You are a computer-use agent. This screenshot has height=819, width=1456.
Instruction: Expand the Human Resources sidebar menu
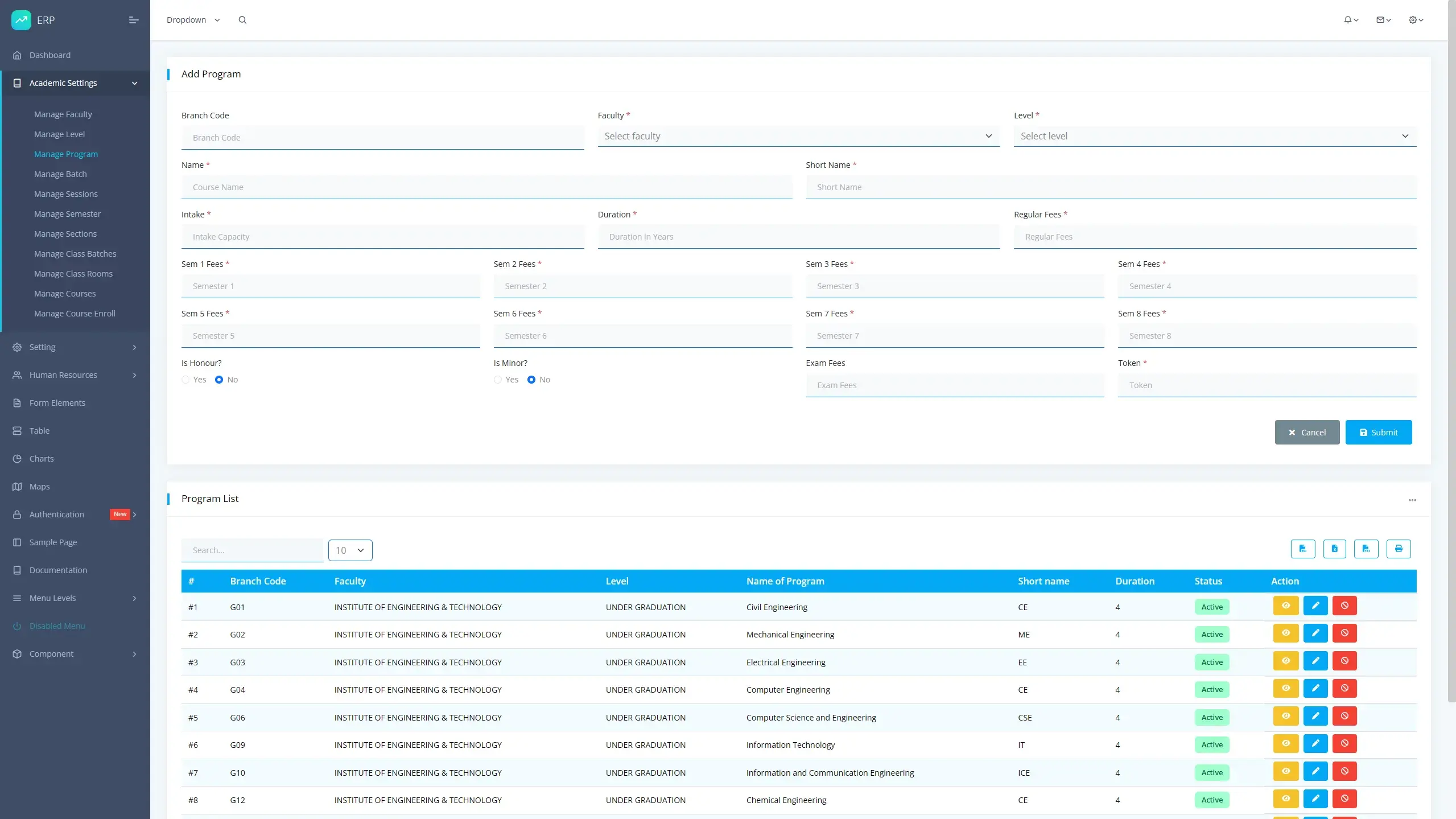point(76,375)
